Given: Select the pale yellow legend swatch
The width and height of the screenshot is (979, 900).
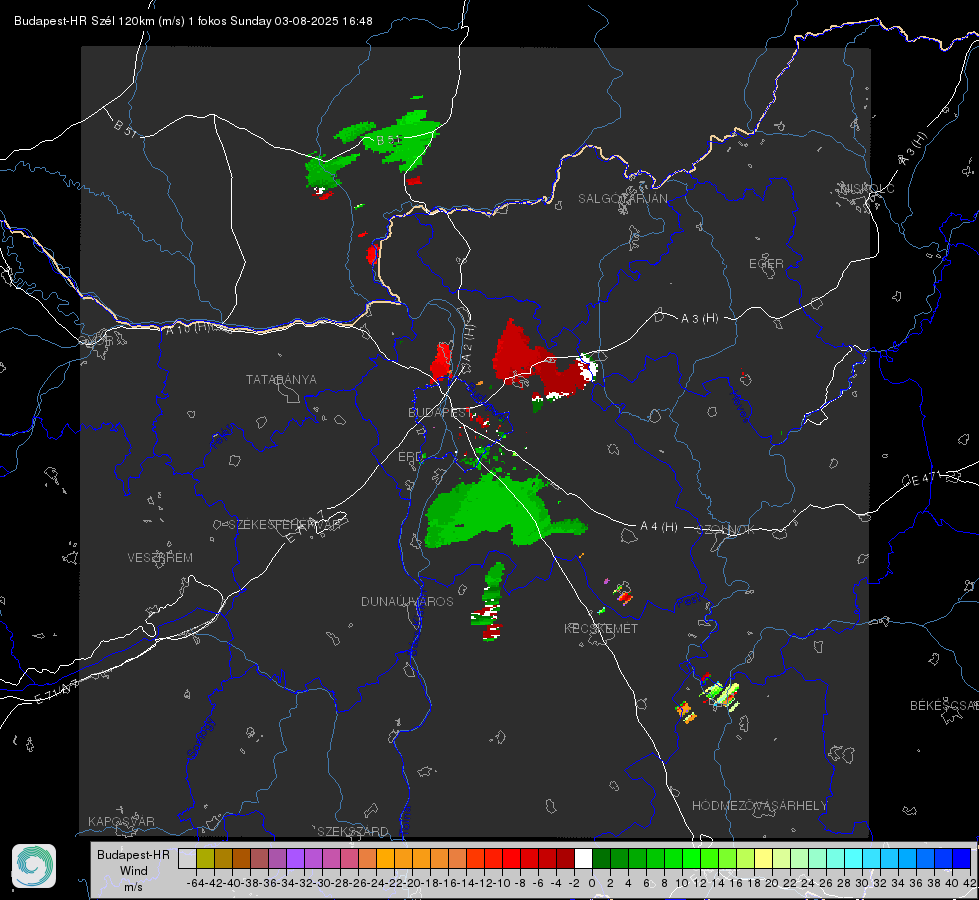Looking at the screenshot, I should [763, 858].
